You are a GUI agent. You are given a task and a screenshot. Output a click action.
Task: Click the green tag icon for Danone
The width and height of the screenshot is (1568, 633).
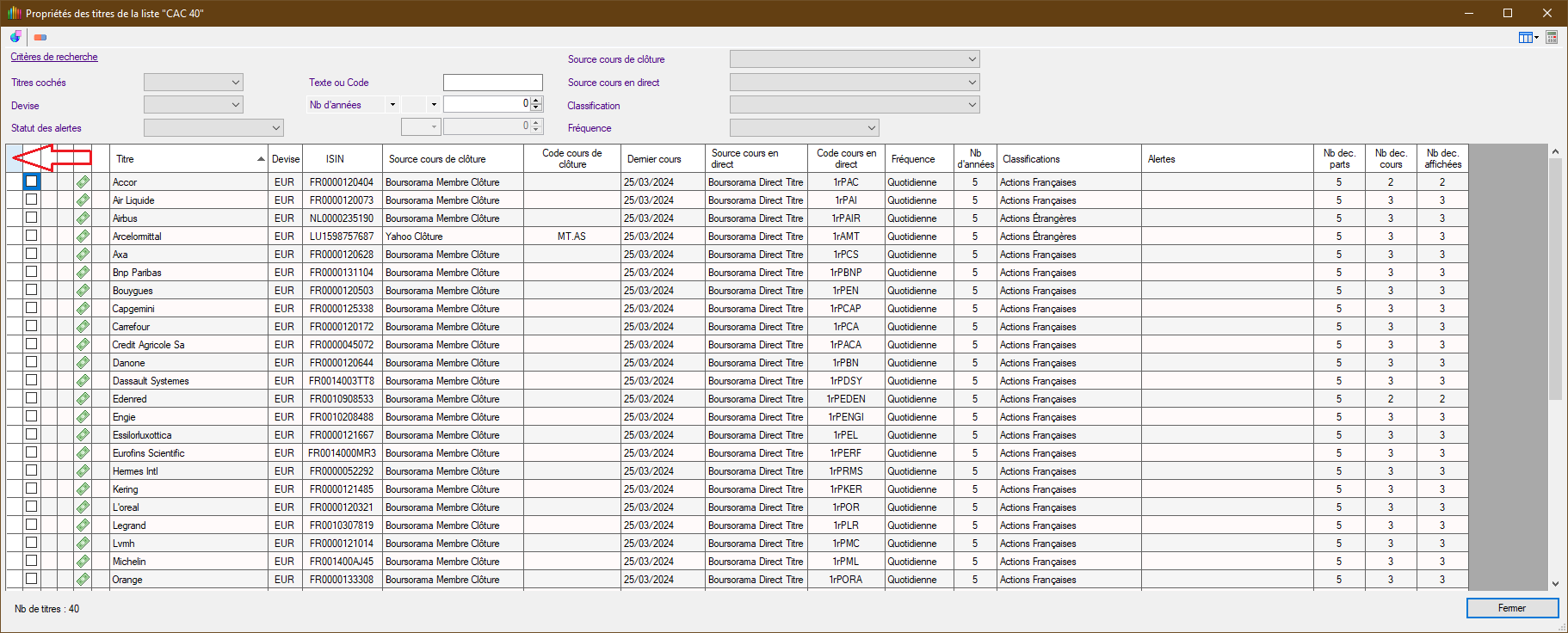[x=83, y=363]
